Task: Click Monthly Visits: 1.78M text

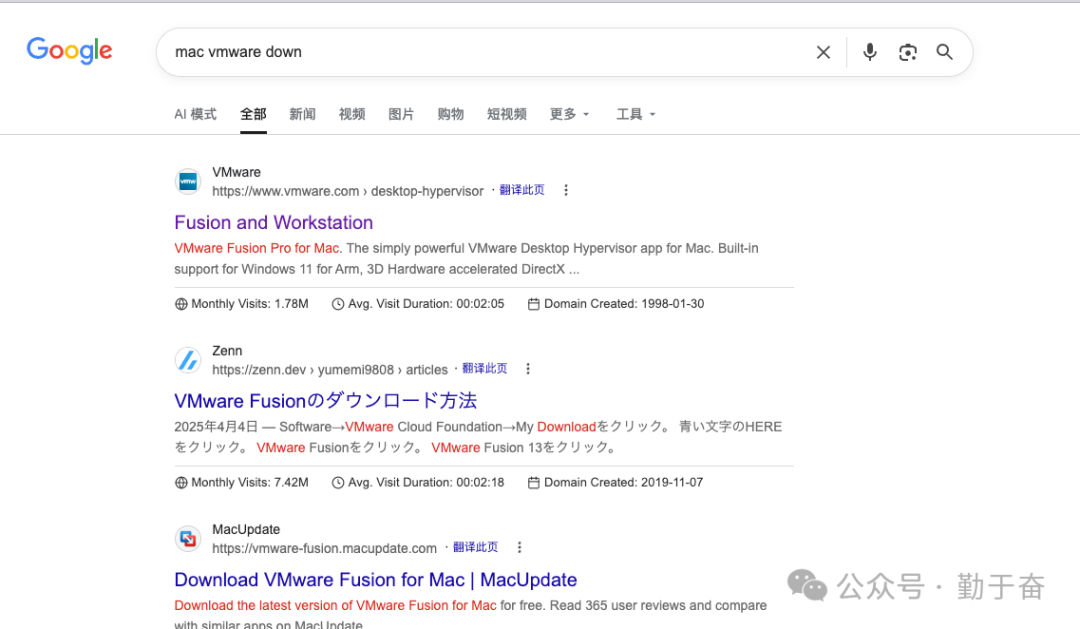Action: pos(250,304)
